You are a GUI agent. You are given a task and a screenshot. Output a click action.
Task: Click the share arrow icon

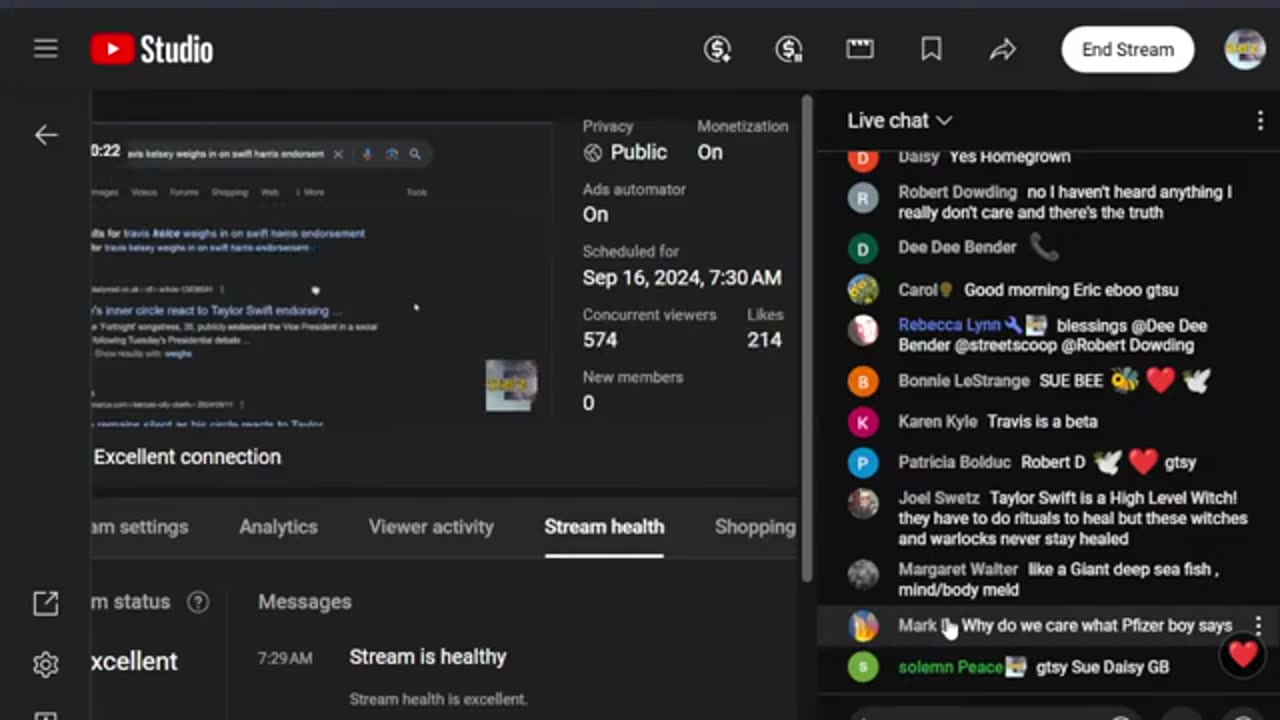[x=1002, y=49]
